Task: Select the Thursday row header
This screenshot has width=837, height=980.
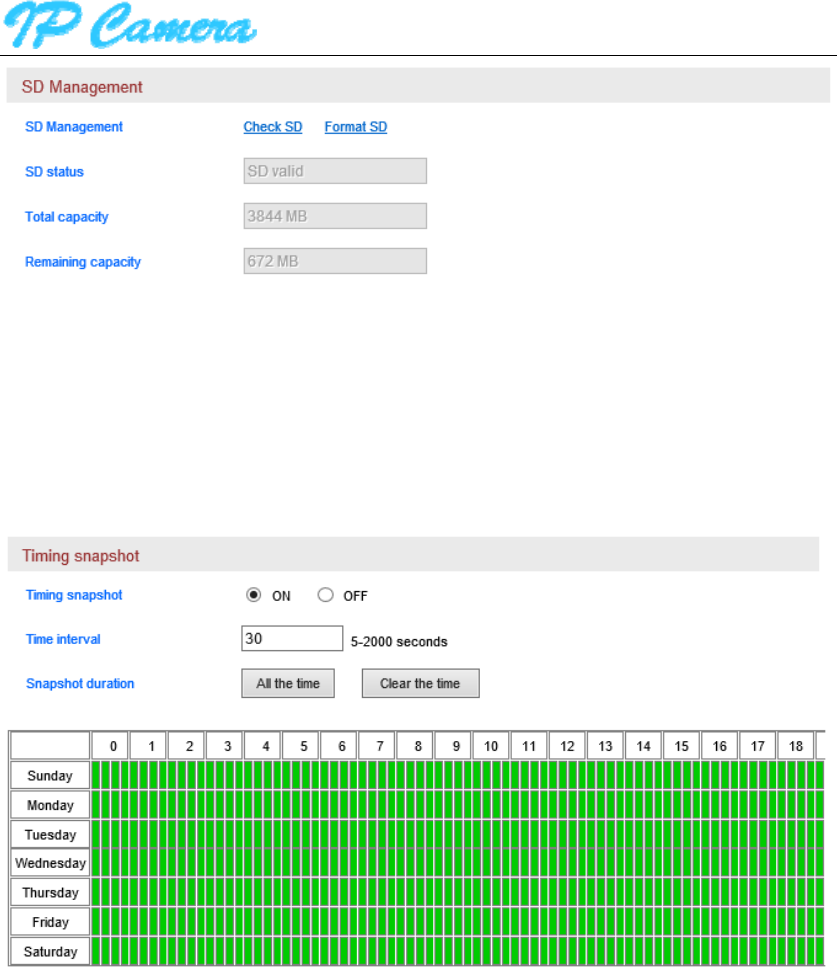Action: point(50,892)
